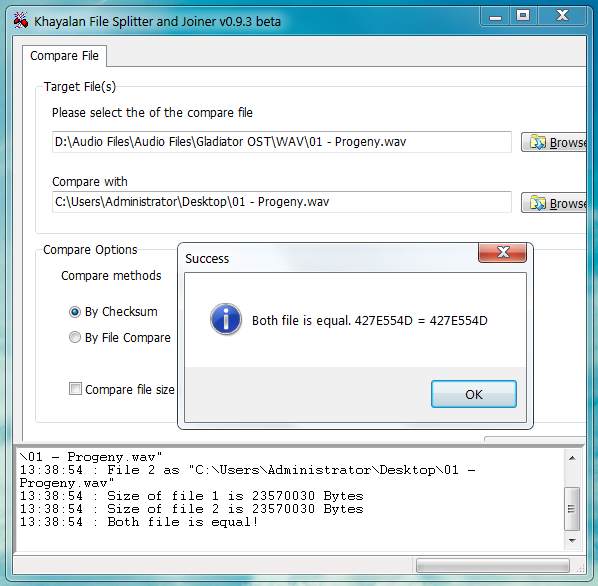Click the checksum message 427E554D = 427E554D
The height and width of the screenshot is (586, 598).
pos(370,321)
